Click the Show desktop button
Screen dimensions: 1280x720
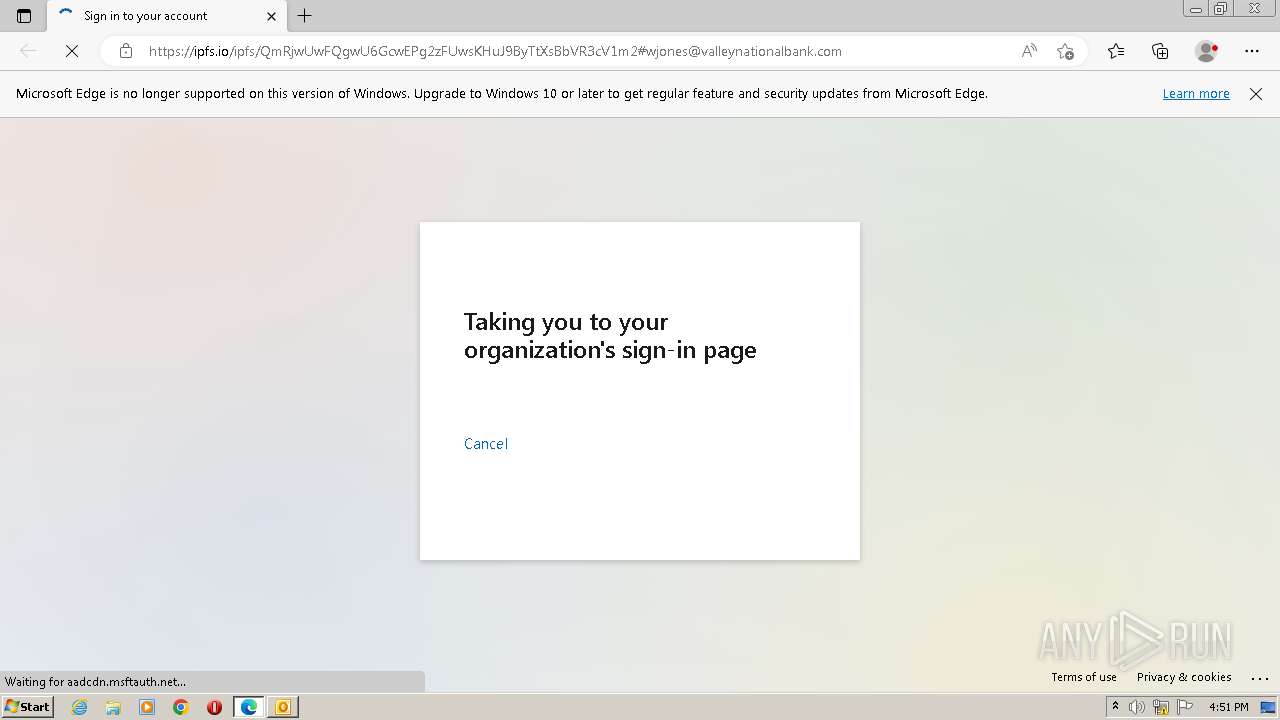point(1269,707)
